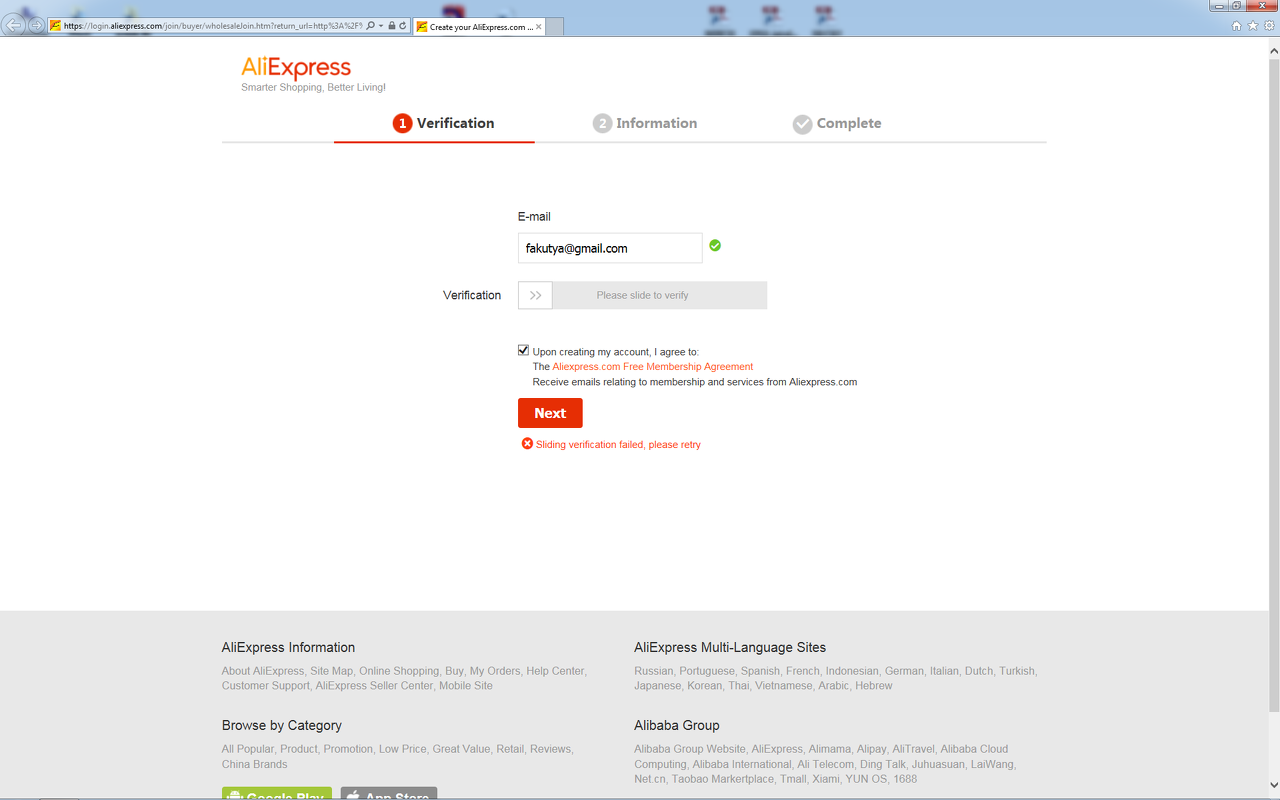Screen dimensions: 1280x800
Task: Open 'Site Map' footer link
Action: [x=331, y=671]
